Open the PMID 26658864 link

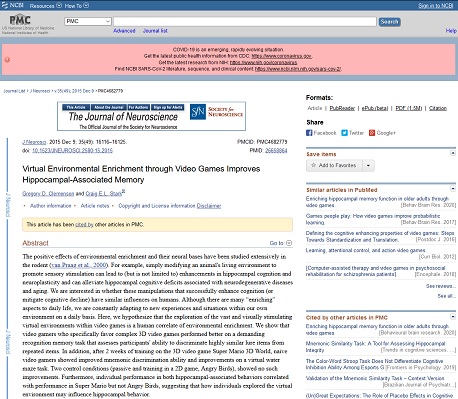click(x=276, y=151)
